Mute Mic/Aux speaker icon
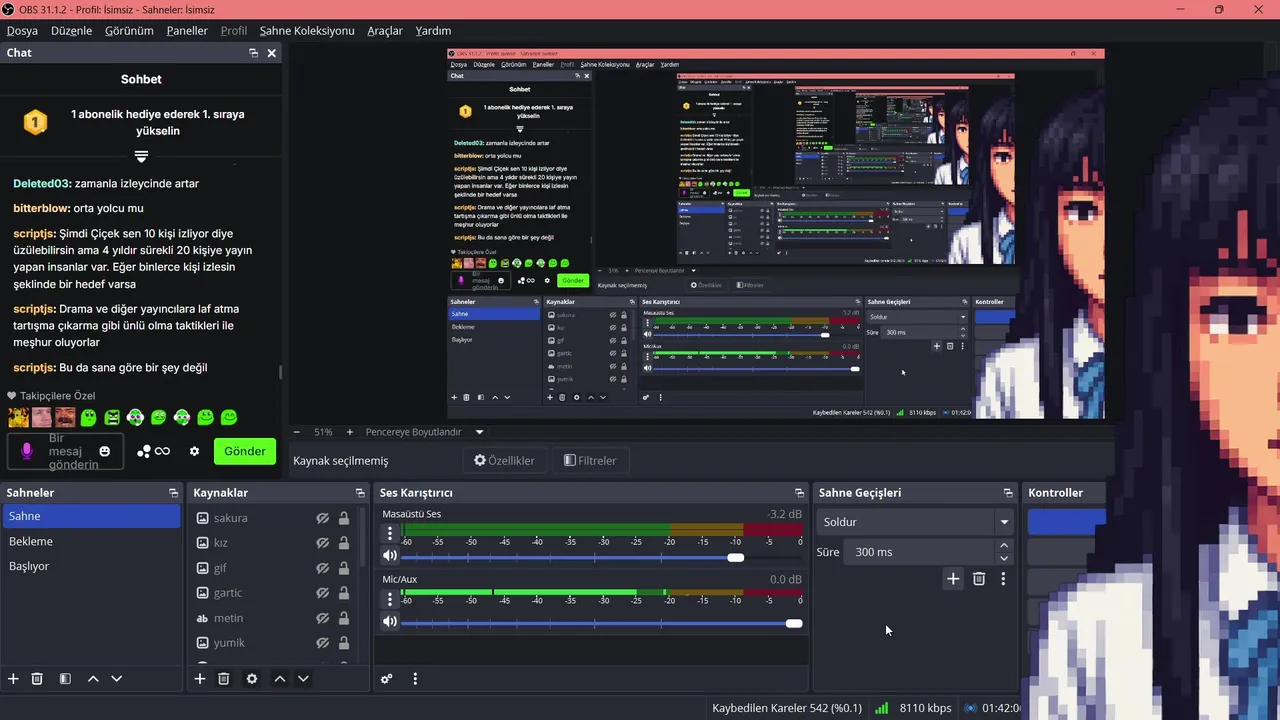1280x720 pixels. pos(390,621)
